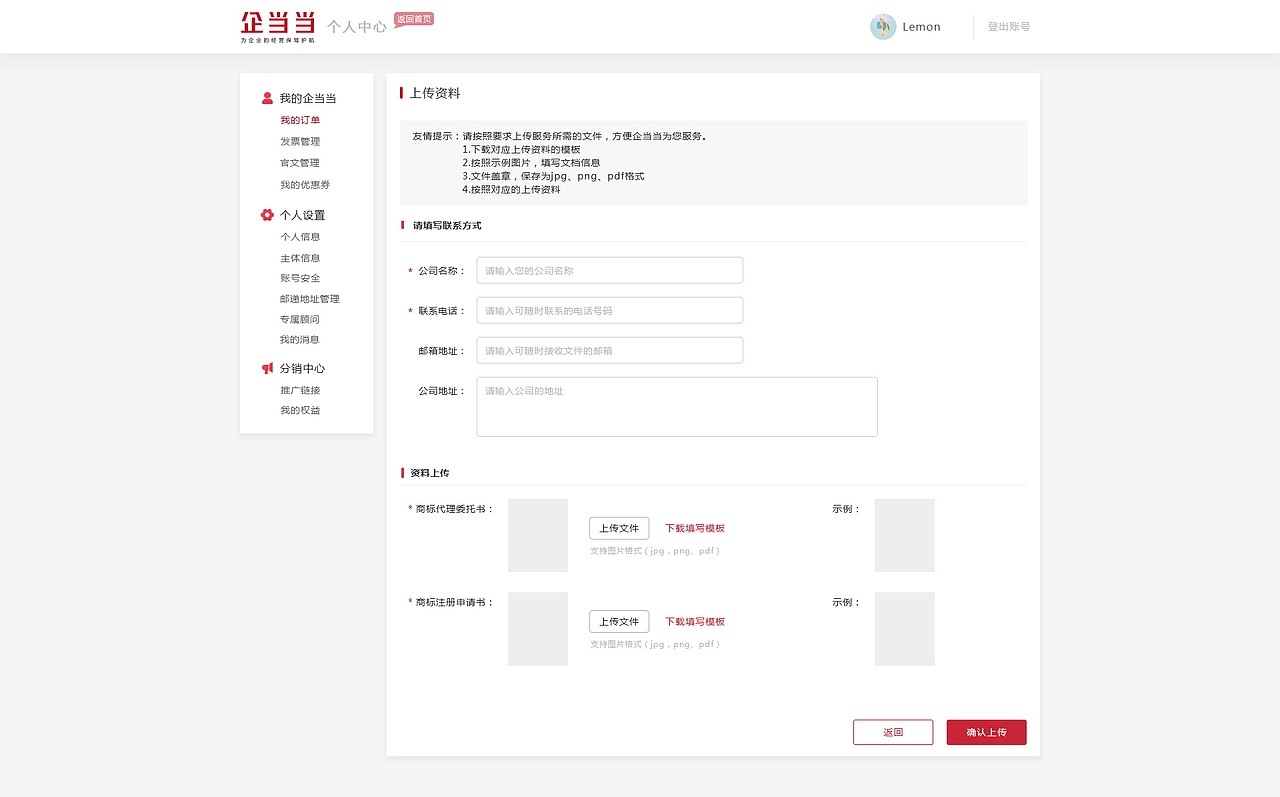This screenshot has width=1280, height=797.
Task: Open 专属顾问 in sidebar
Action: click(300, 319)
